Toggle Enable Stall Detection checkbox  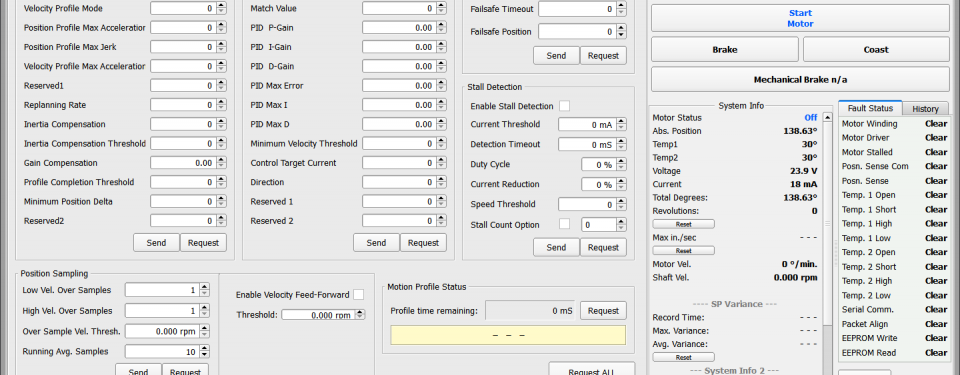click(x=564, y=106)
